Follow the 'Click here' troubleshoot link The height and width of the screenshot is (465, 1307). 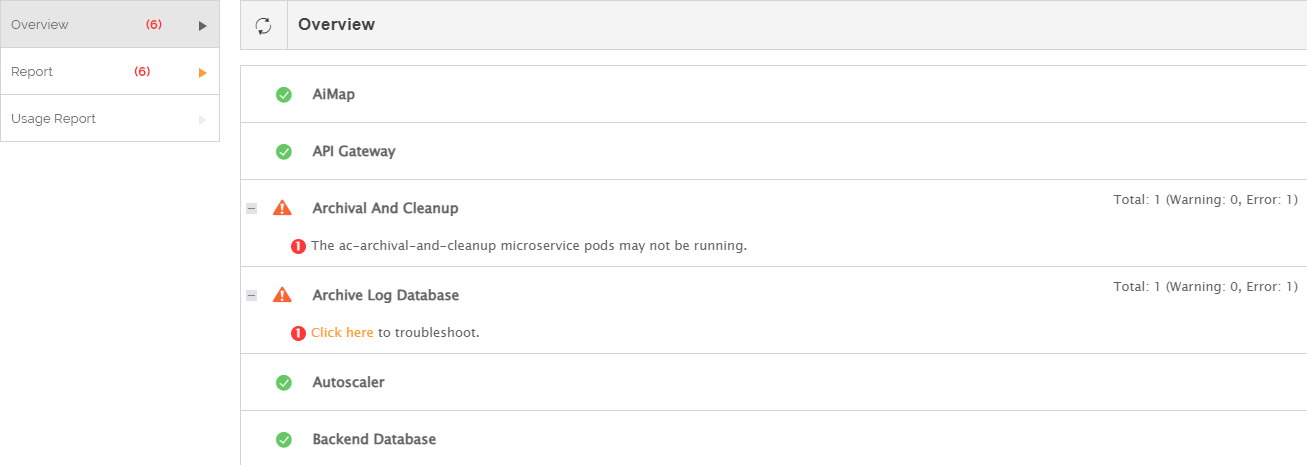click(x=342, y=333)
